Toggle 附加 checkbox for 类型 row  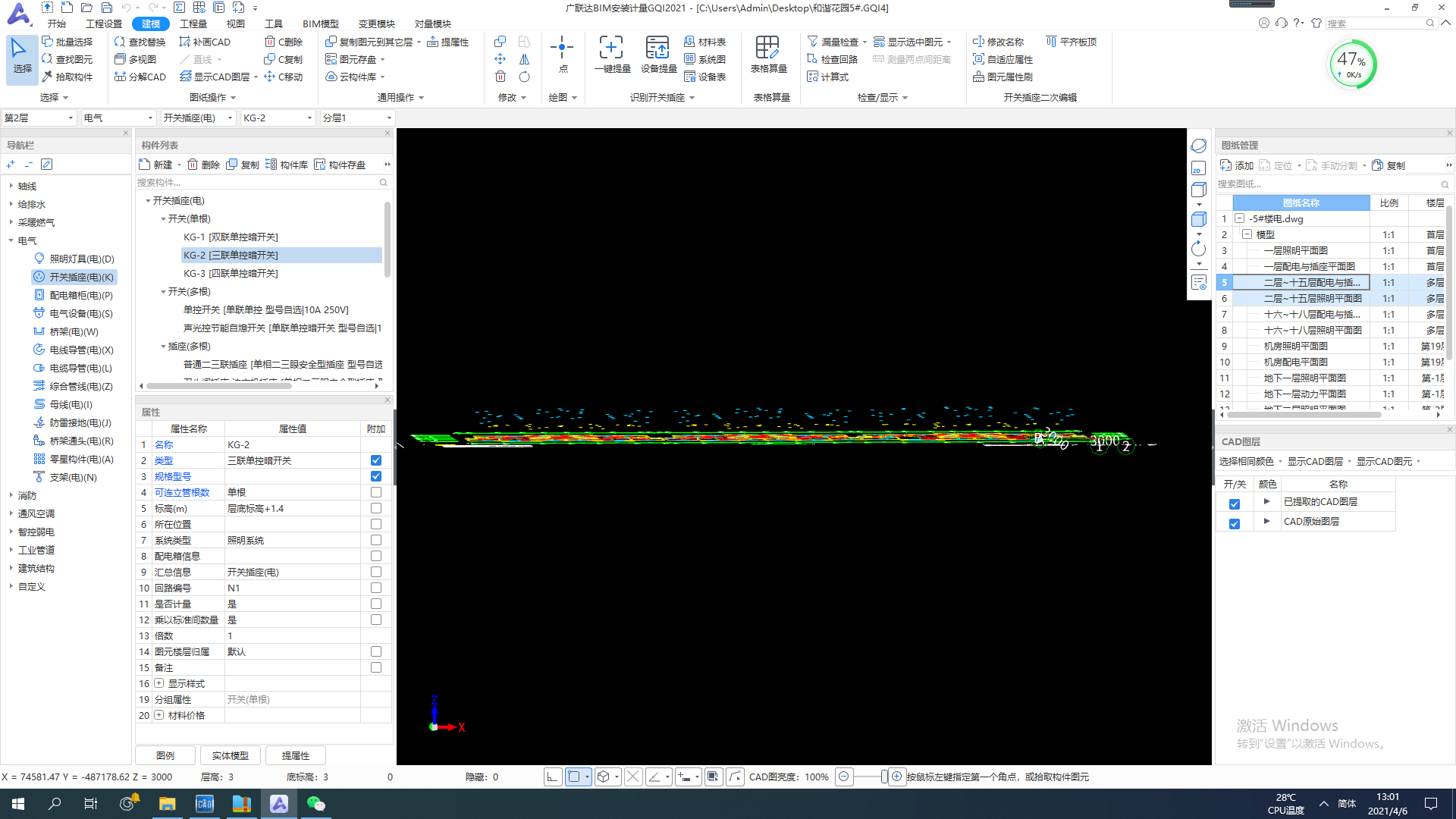(x=376, y=460)
